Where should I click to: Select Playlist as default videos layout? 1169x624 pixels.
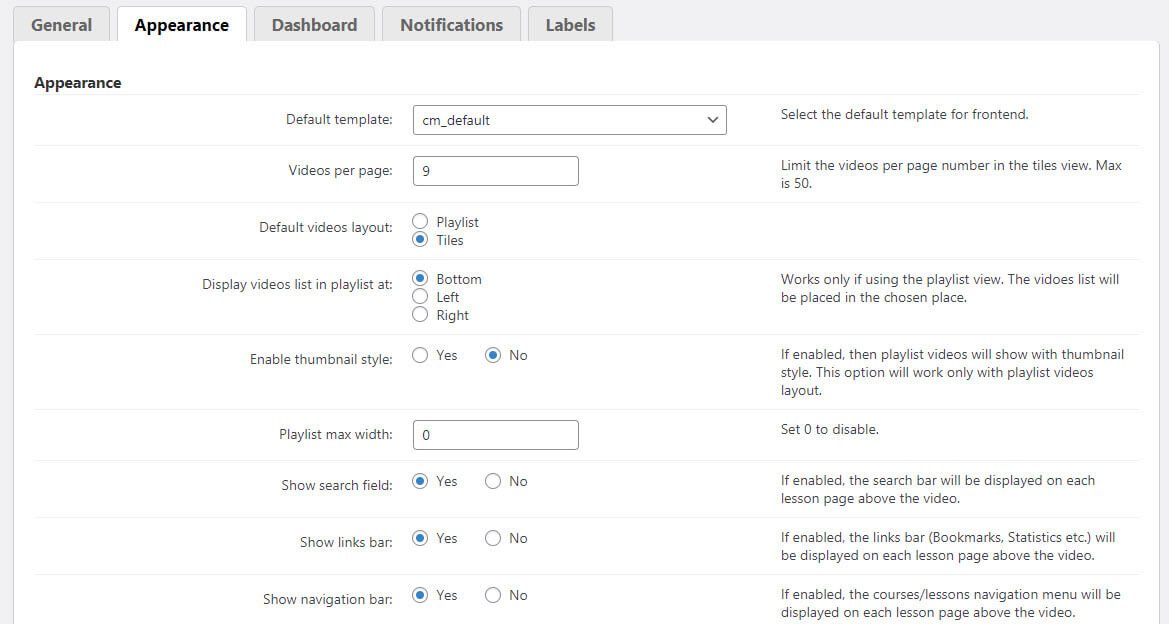coord(420,221)
